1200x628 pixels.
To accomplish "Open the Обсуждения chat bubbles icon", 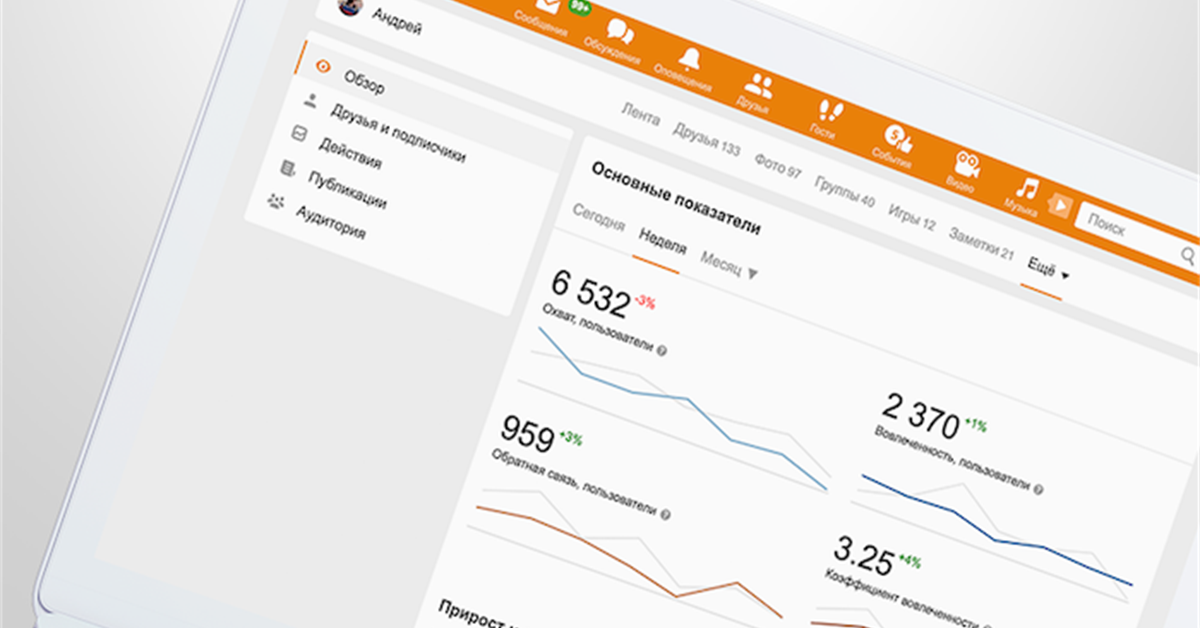I will (x=621, y=32).
